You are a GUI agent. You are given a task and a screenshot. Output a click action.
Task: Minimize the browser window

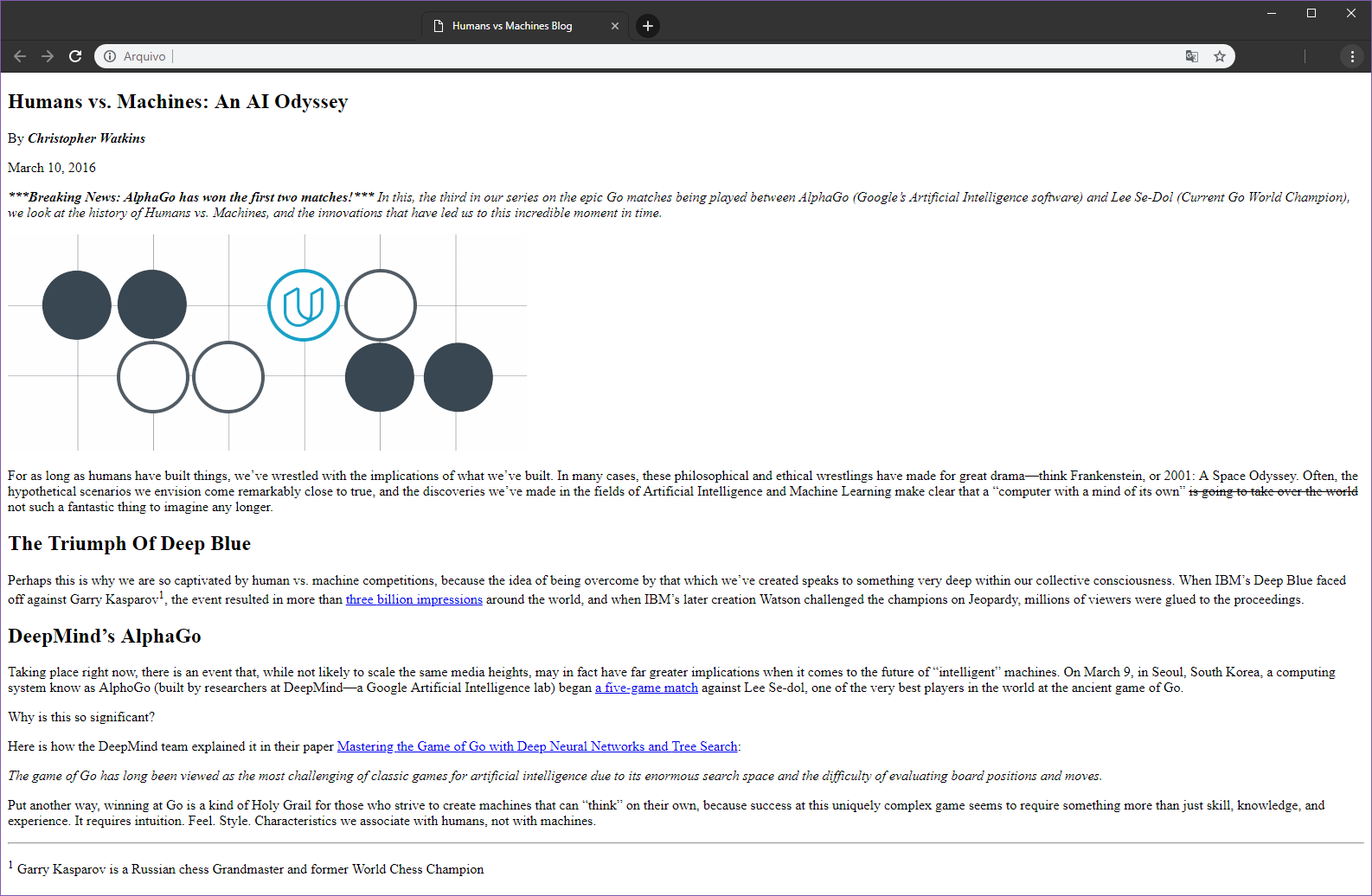point(1272,13)
